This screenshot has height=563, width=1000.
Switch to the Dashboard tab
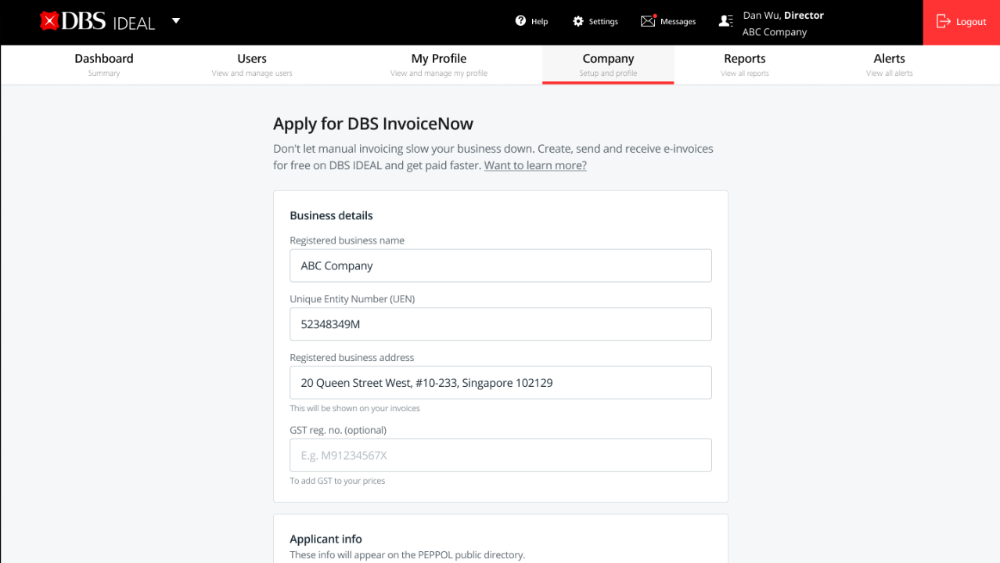click(104, 64)
